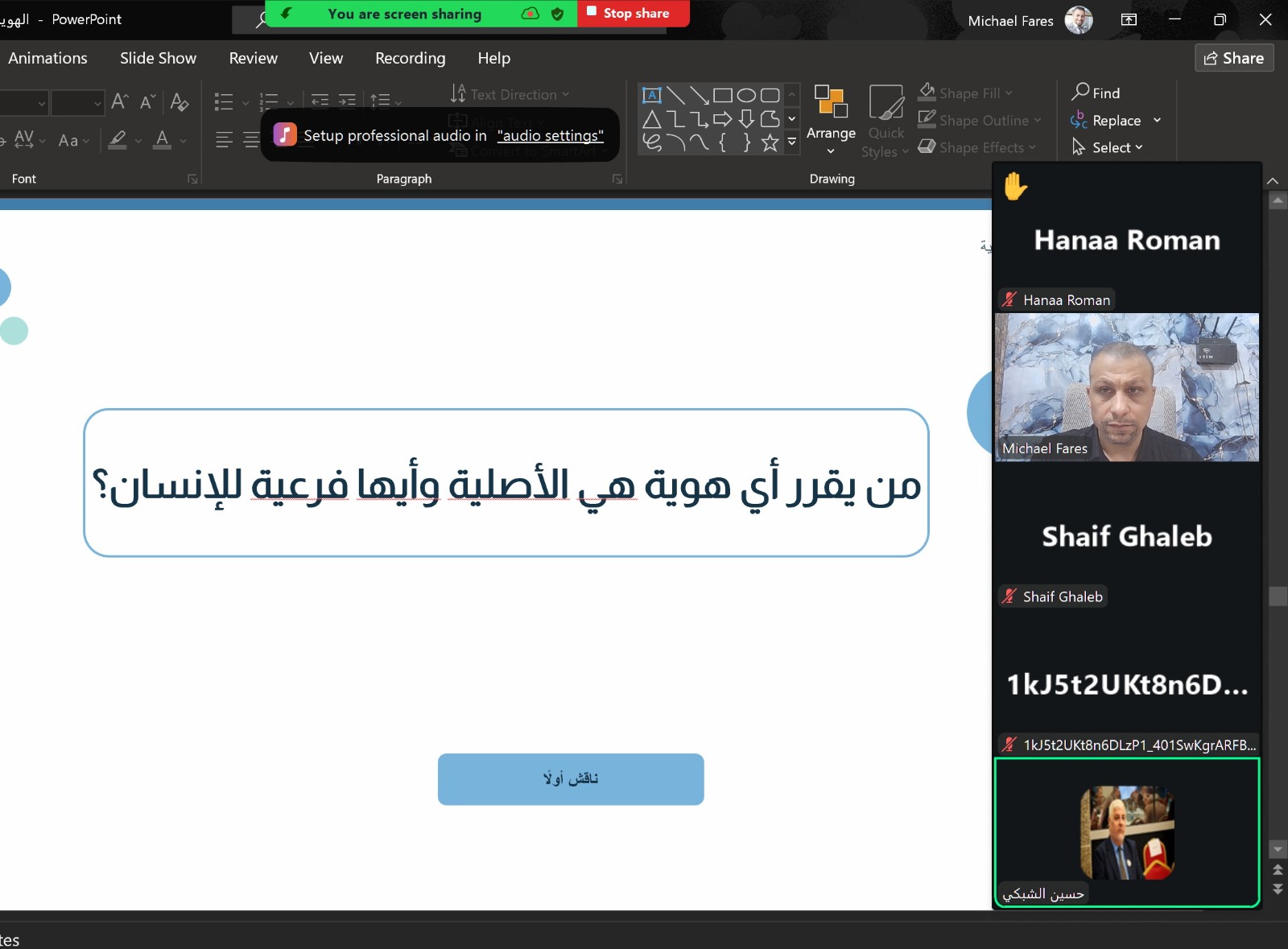The height and width of the screenshot is (949, 1288).
Task: Increase list indent level
Action: [347, 101]
